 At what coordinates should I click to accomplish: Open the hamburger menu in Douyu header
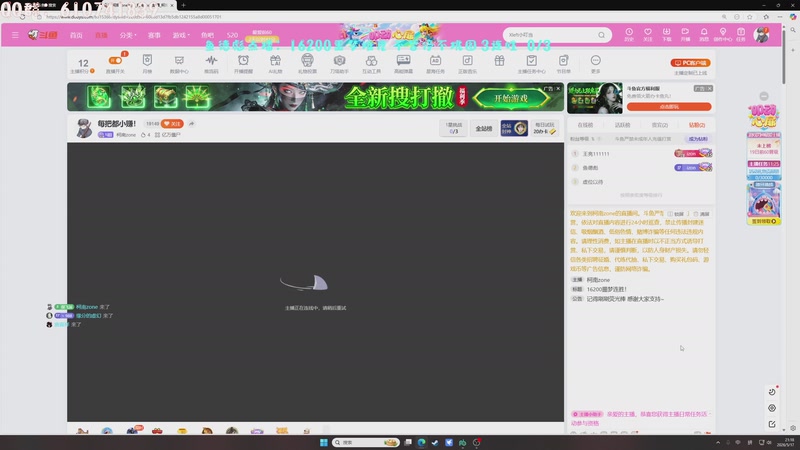click(x=15, y=35)
